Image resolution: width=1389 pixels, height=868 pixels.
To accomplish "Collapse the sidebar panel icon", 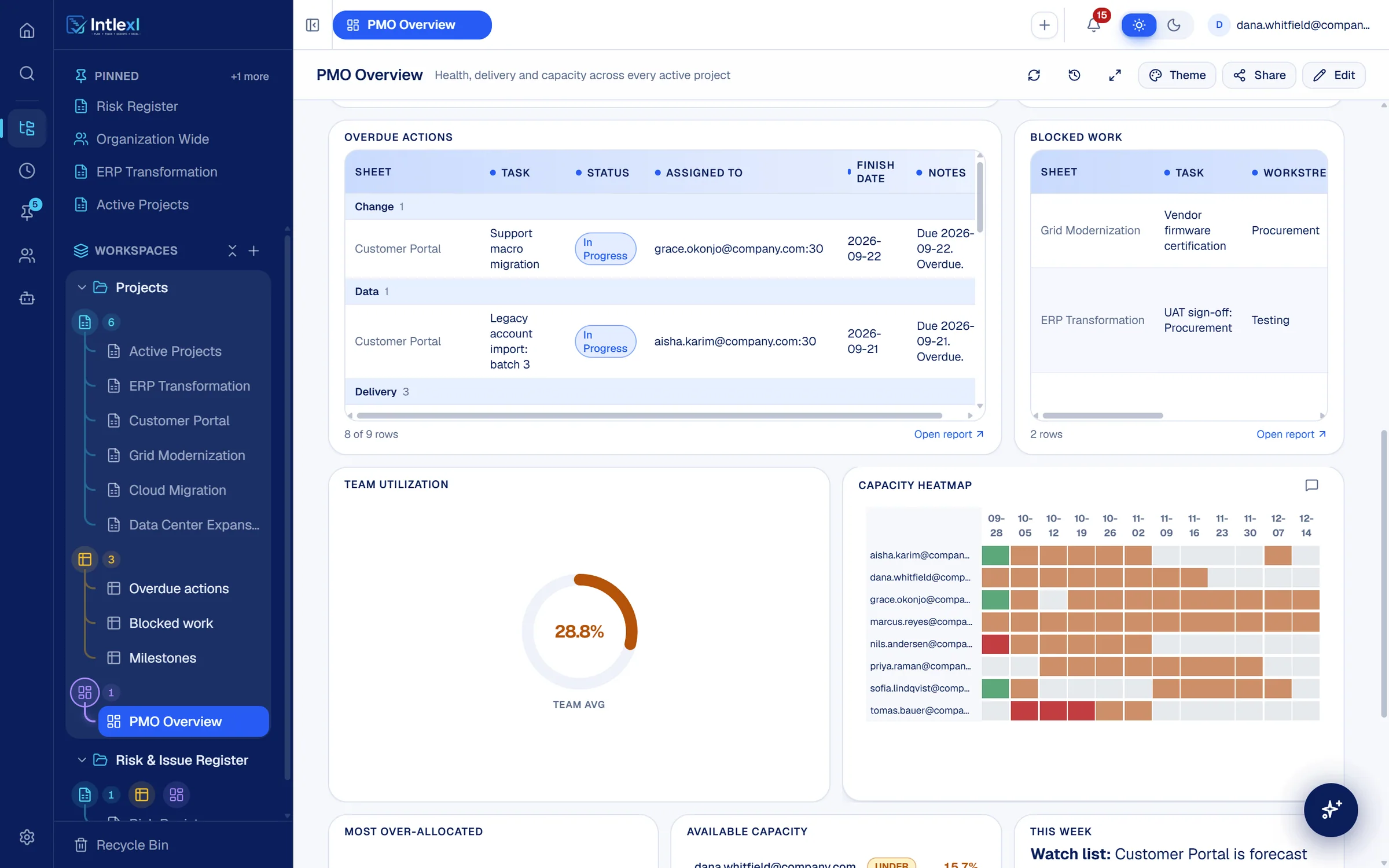I will 313,25.
